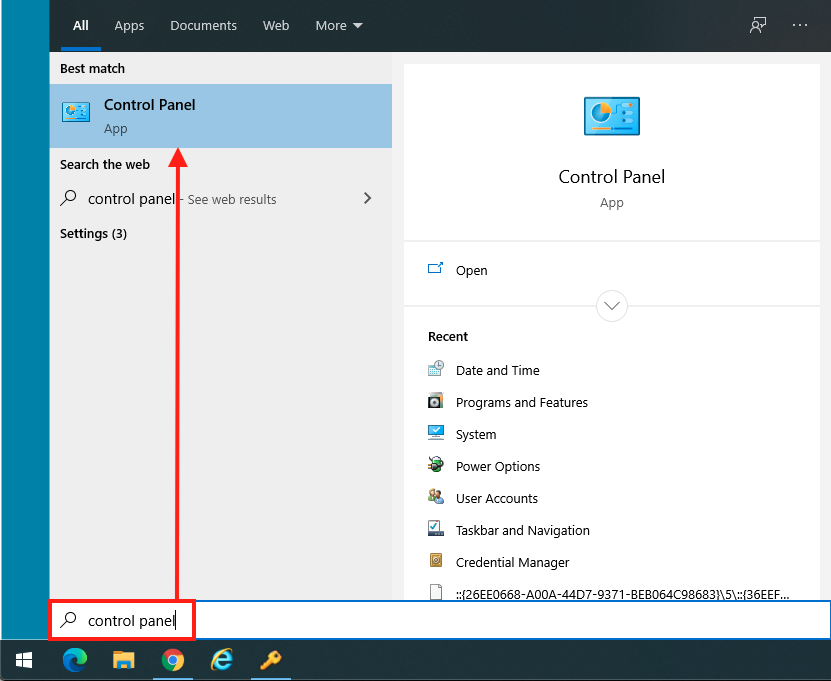831x681 pixels.
Task: Open the More dropdown filter
Action: pyautogui.click(x=339, y=25)
